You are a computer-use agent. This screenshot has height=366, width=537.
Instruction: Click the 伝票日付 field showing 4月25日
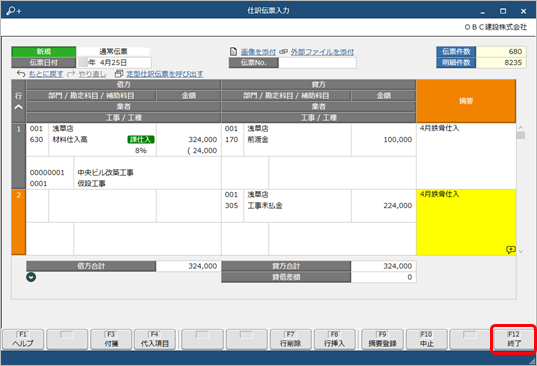coord(114,63)
